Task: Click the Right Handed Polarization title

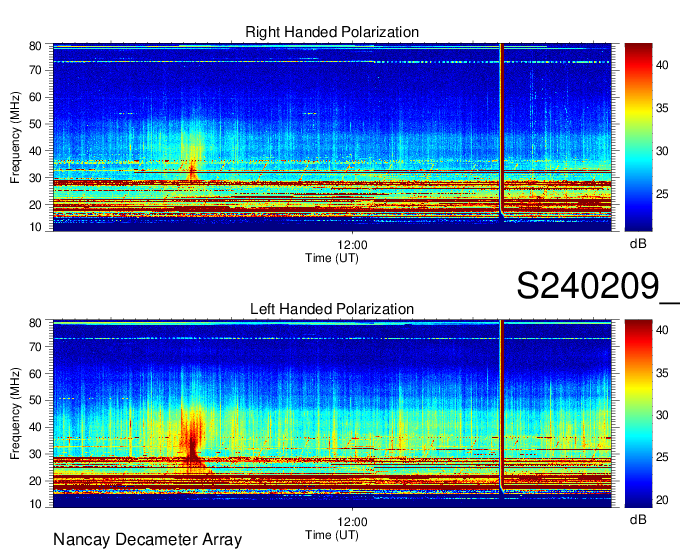Action: (332, 32)
